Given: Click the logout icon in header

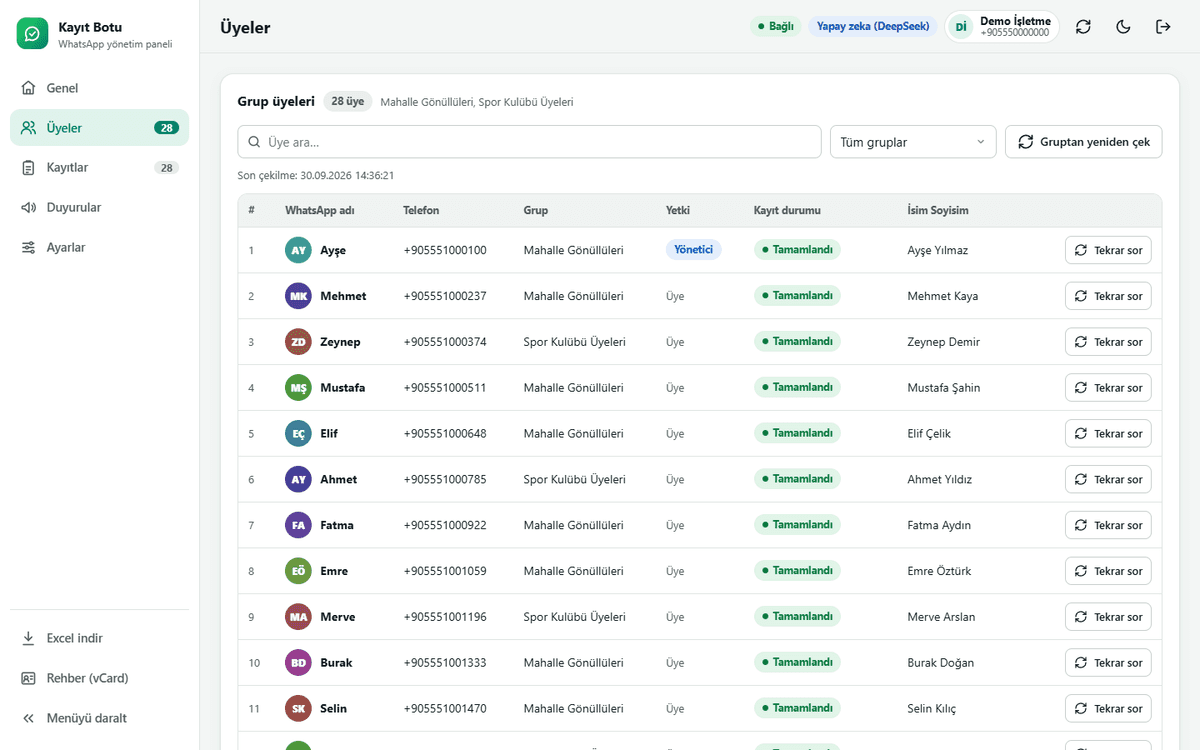Looking at the screenshot, I should click(x=1163, y=27).
